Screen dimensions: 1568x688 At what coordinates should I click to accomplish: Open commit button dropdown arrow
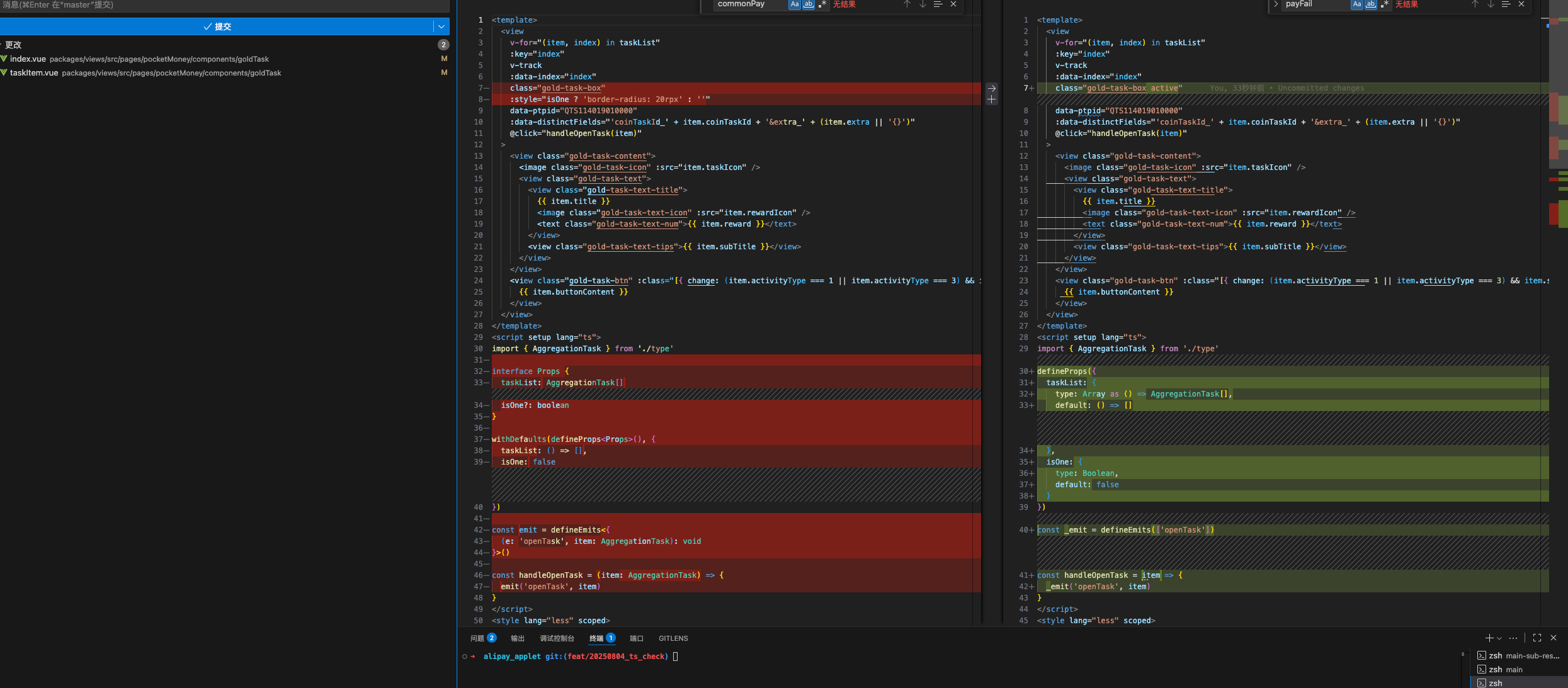[441, 26]
